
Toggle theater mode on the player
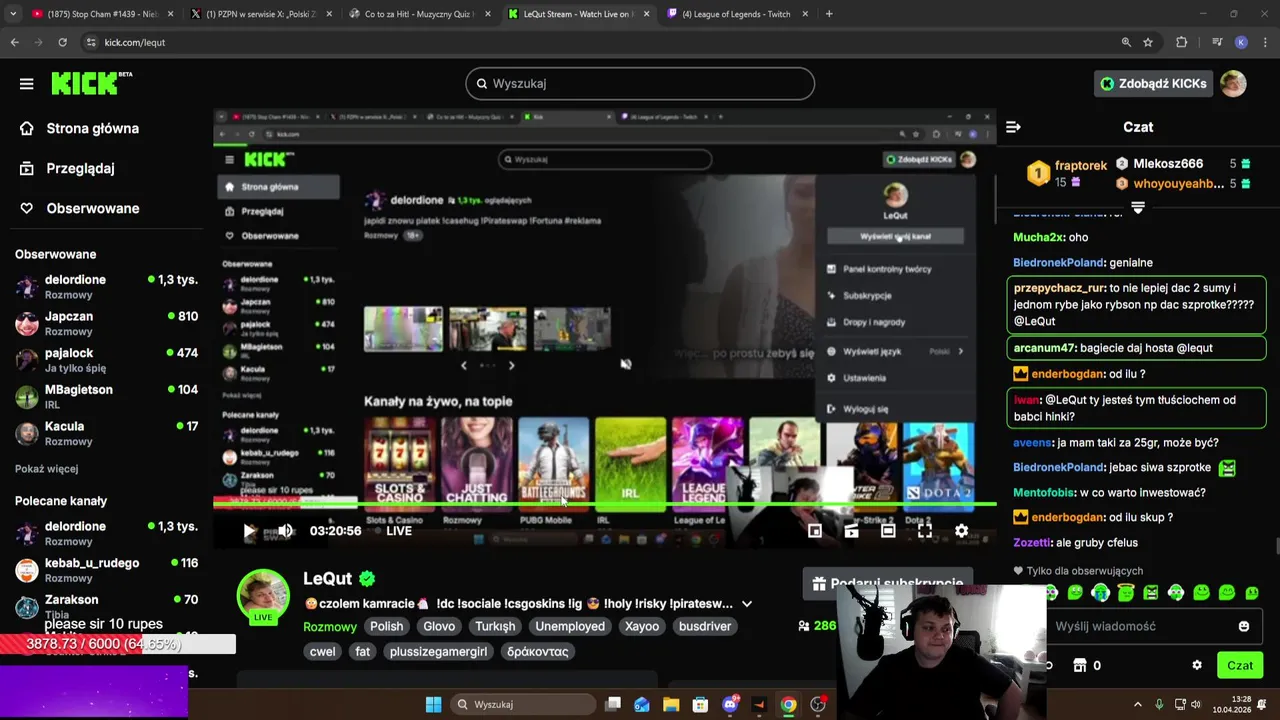pos(888,531)
